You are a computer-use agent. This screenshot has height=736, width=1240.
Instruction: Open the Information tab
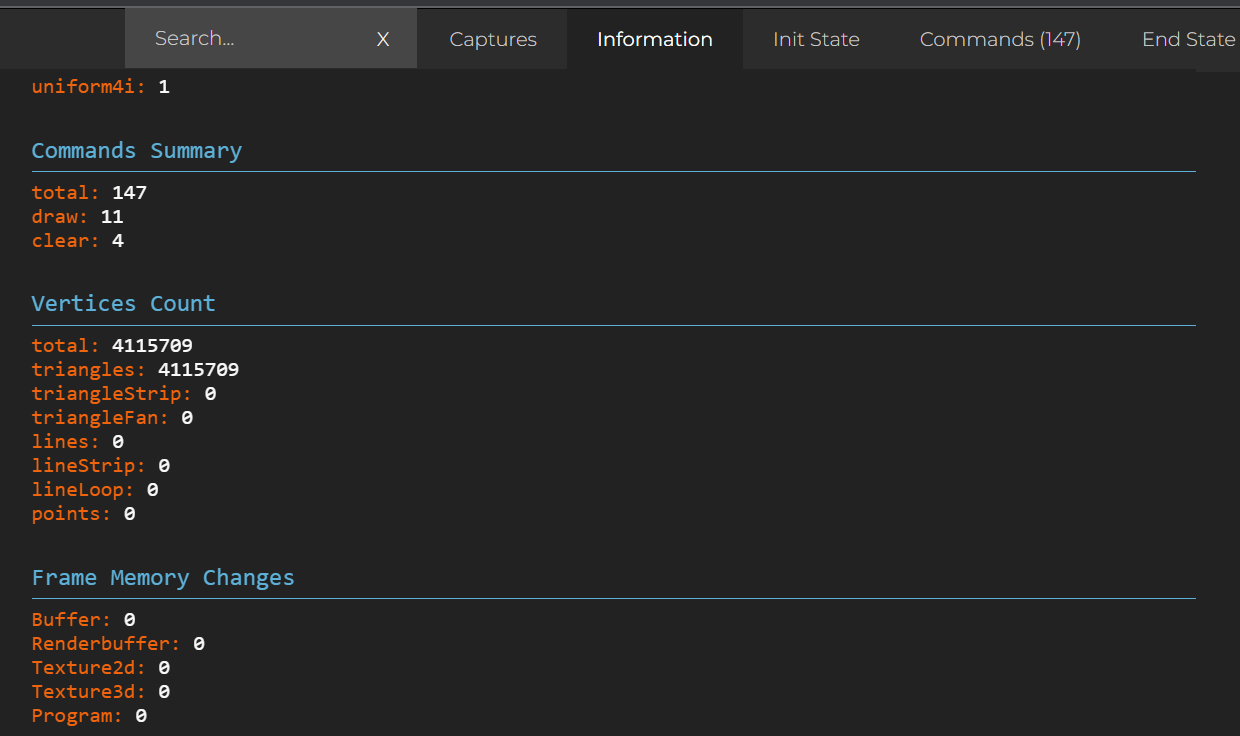(x=654, y=39)
